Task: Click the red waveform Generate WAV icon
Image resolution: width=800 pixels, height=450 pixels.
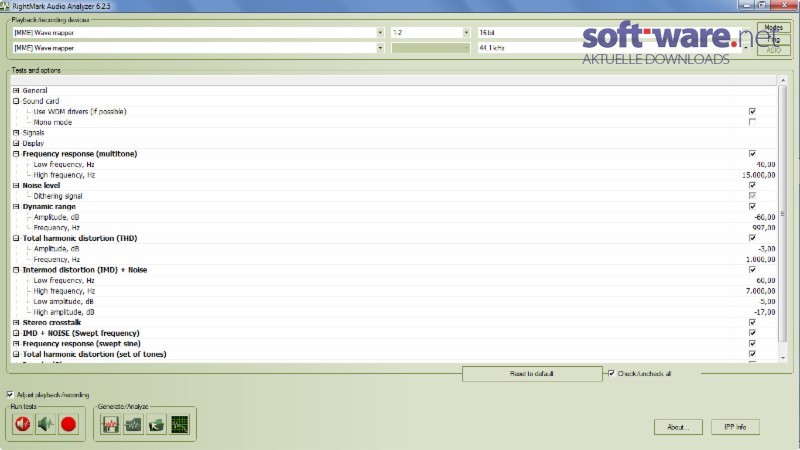Action: pos(110,424)
